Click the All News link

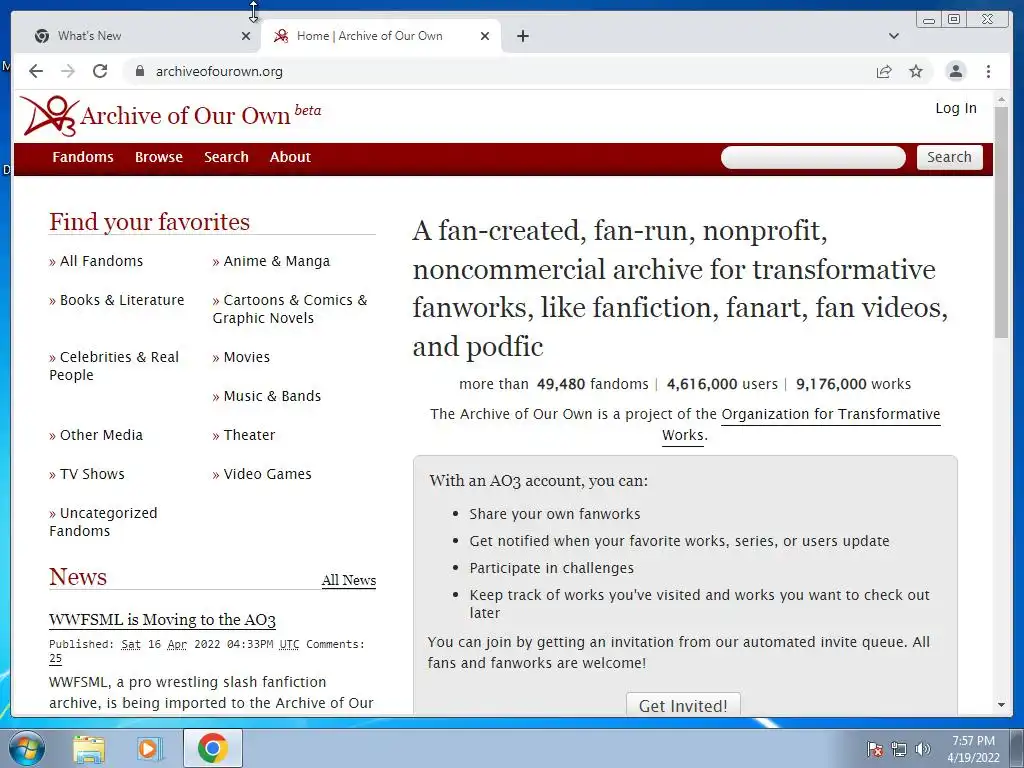coord(349,581)
